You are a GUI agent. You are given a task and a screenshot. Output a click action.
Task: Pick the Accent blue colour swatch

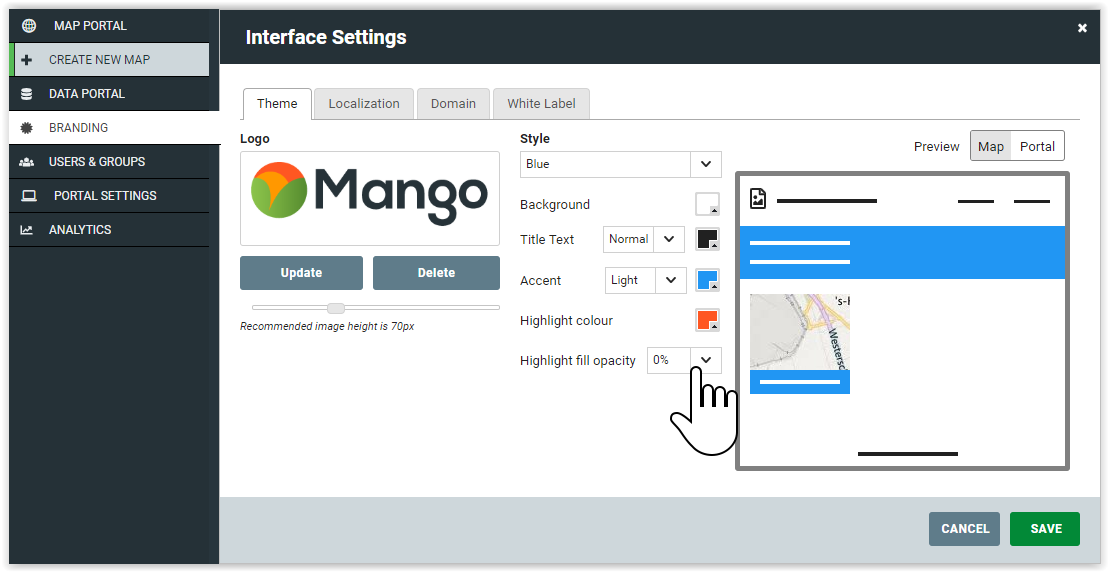707,280
